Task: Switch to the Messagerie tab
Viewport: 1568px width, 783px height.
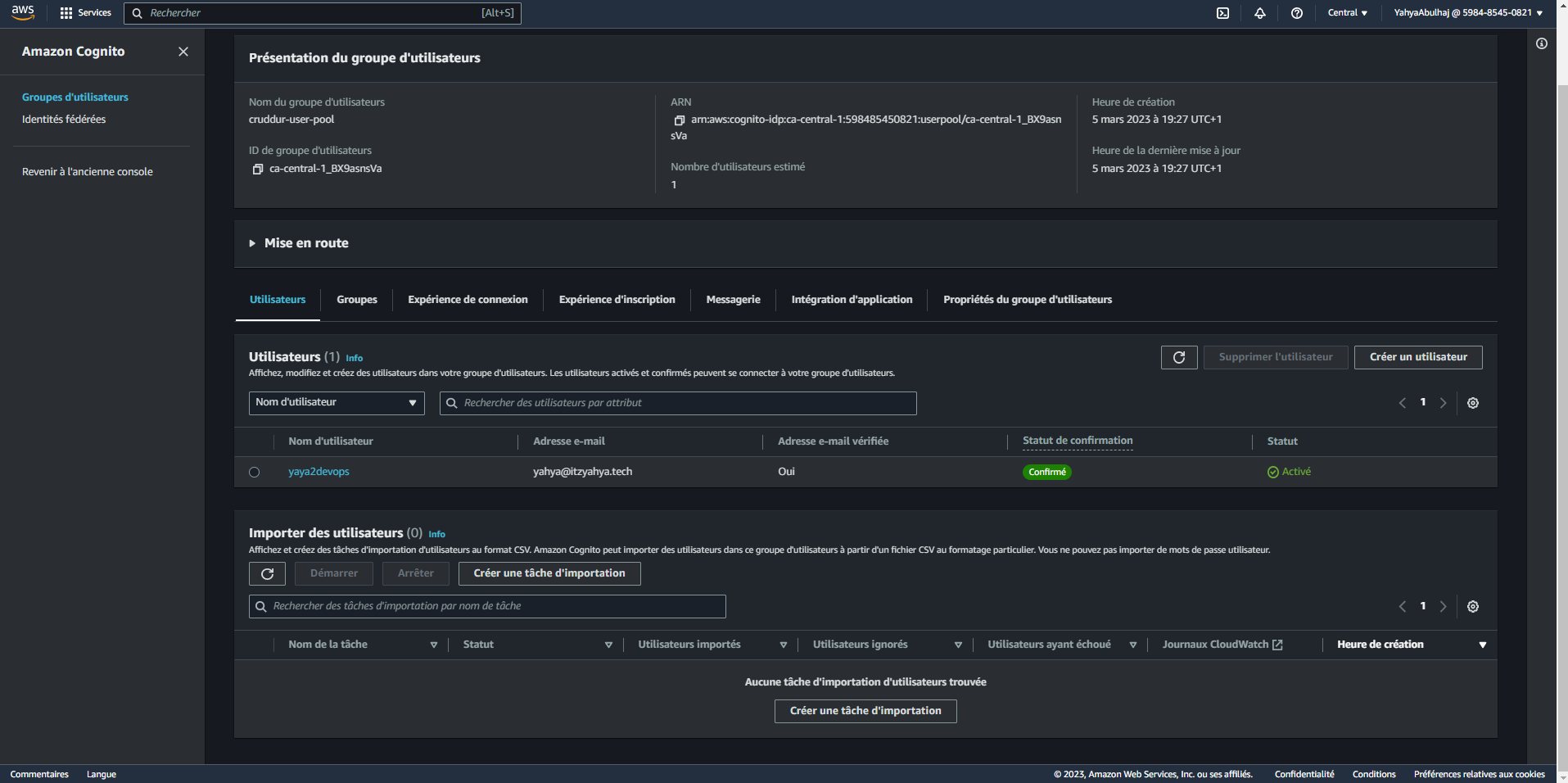Action: (x=734, y=300)
